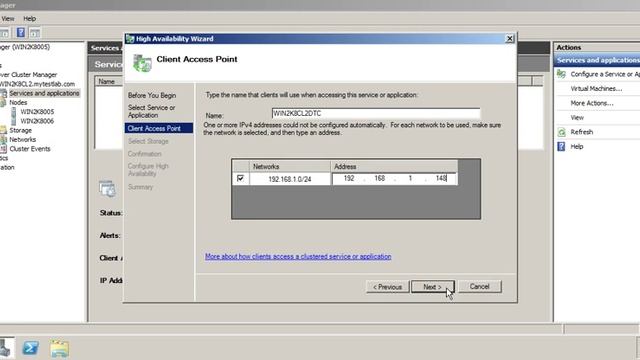Click the Networks column header in the address table
Screen dimensions: 640x360
[x=290, y=167]
